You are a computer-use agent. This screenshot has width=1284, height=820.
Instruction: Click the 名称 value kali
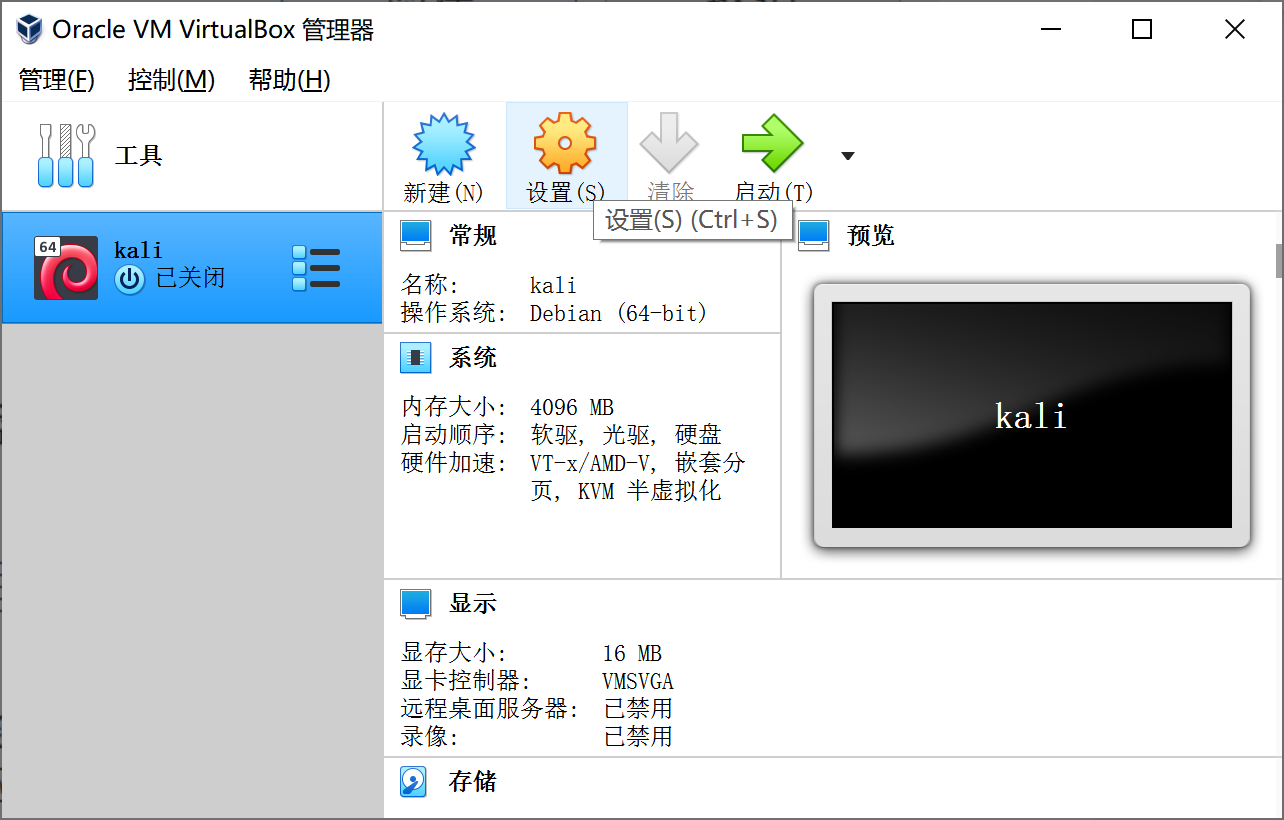click(554, 286)
